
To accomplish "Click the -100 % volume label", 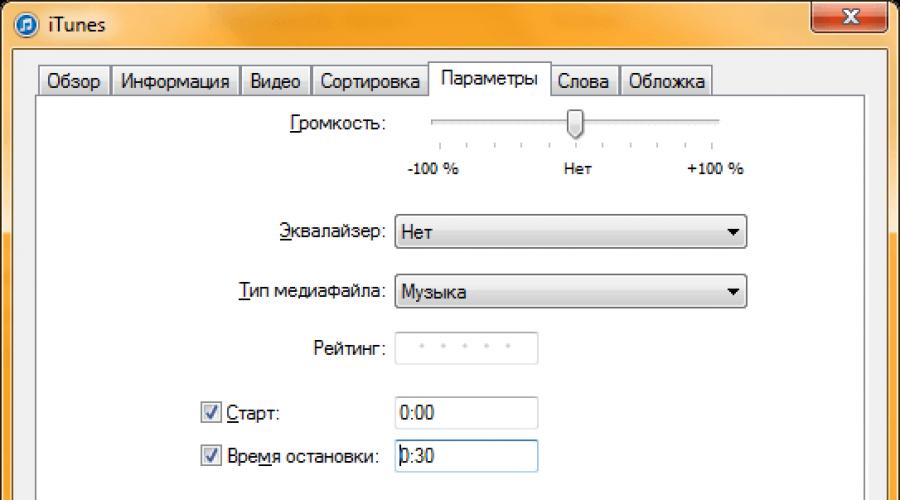I will (433, 169).
